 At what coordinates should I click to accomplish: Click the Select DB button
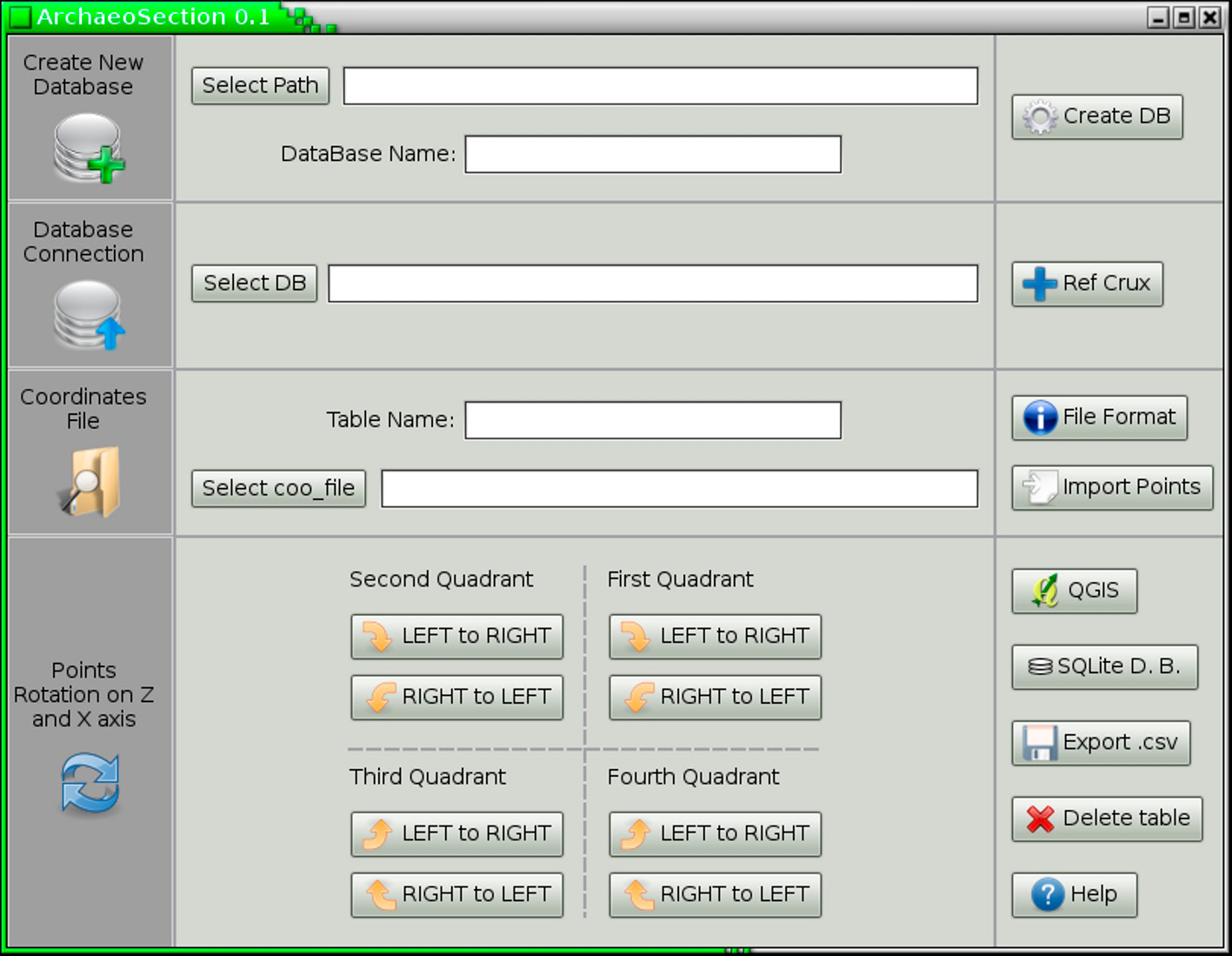(255, 284)
